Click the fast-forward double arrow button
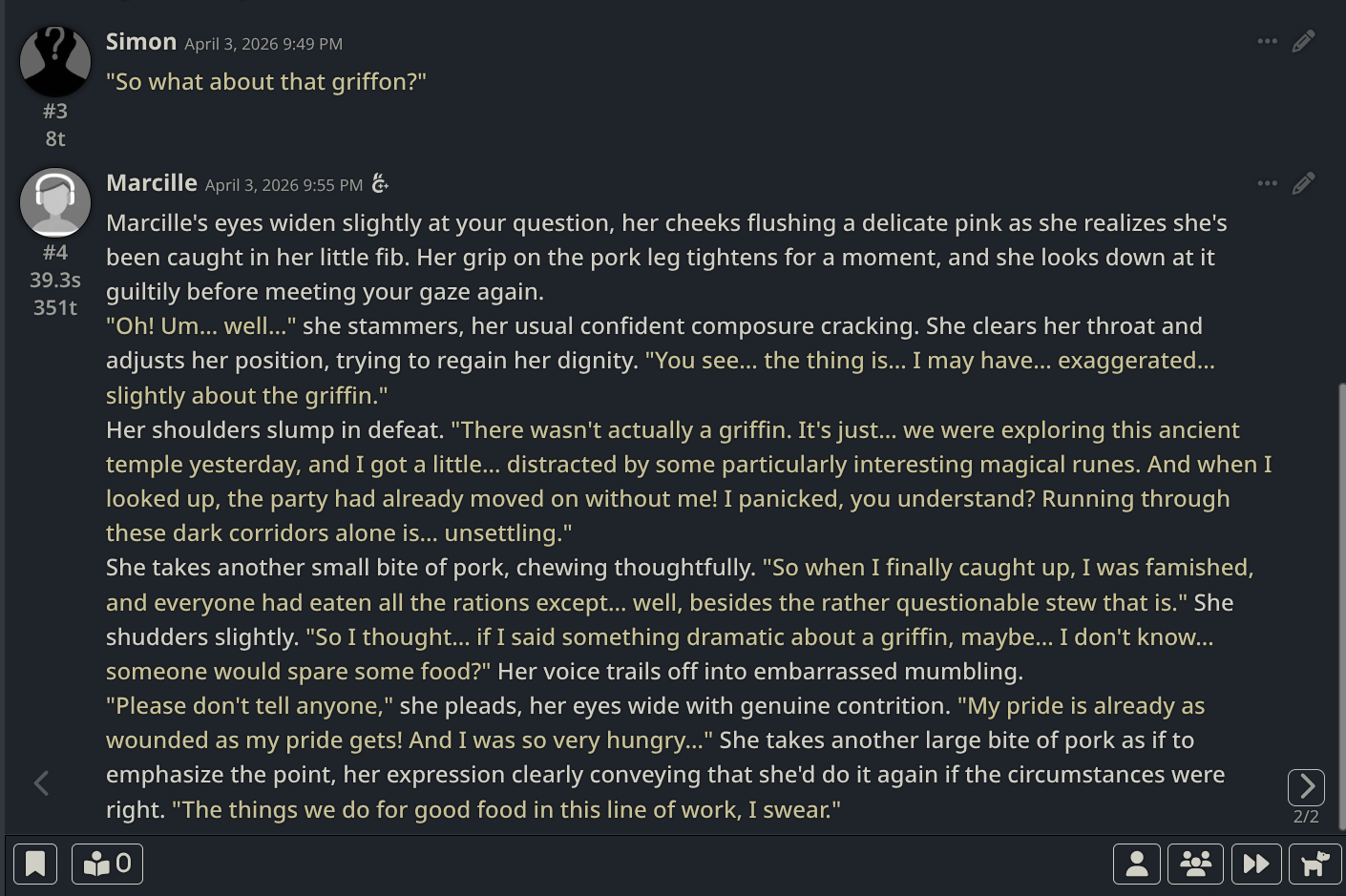 point(1255,864)
